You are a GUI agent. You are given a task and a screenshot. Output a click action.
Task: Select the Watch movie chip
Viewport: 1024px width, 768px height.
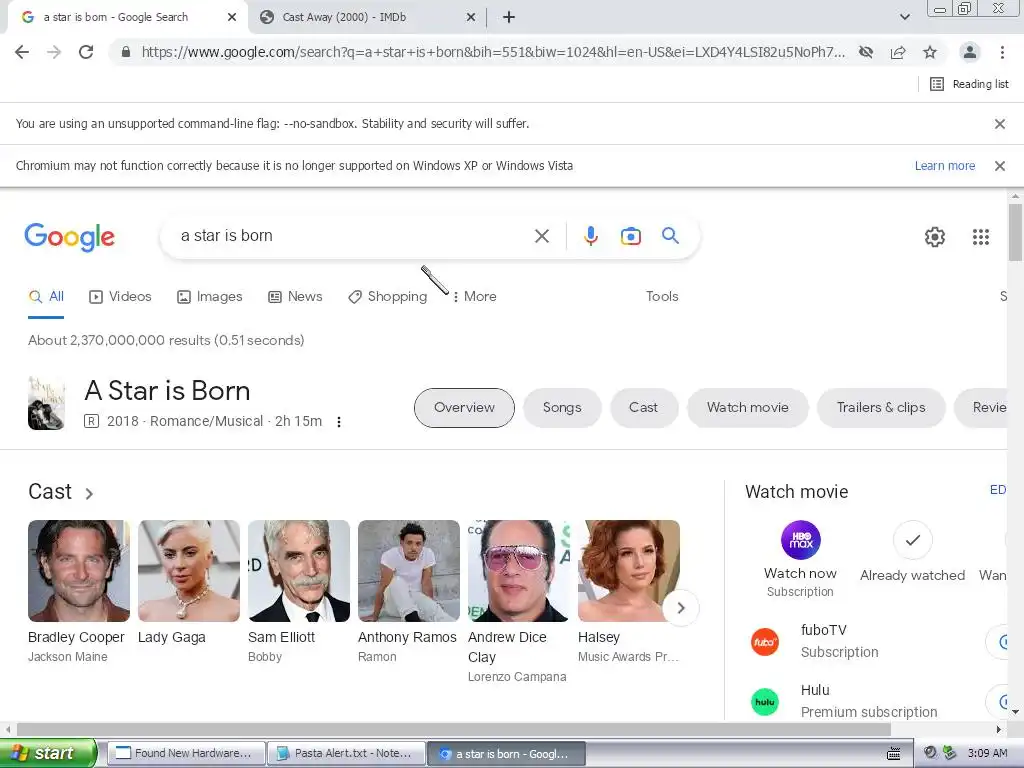point(748,408)
